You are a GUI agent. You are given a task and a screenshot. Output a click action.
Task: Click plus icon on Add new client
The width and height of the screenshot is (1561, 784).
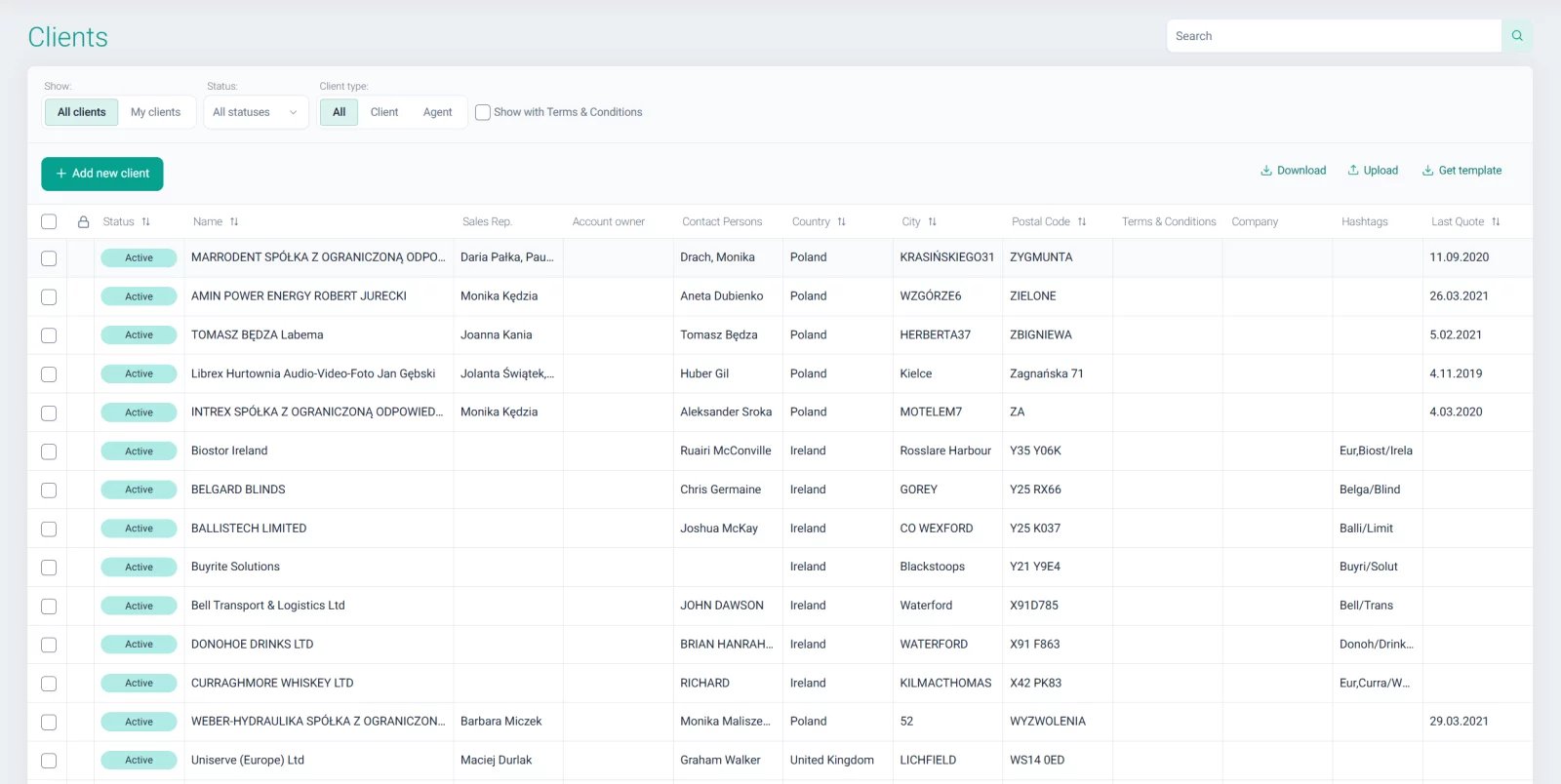point(61,174)
